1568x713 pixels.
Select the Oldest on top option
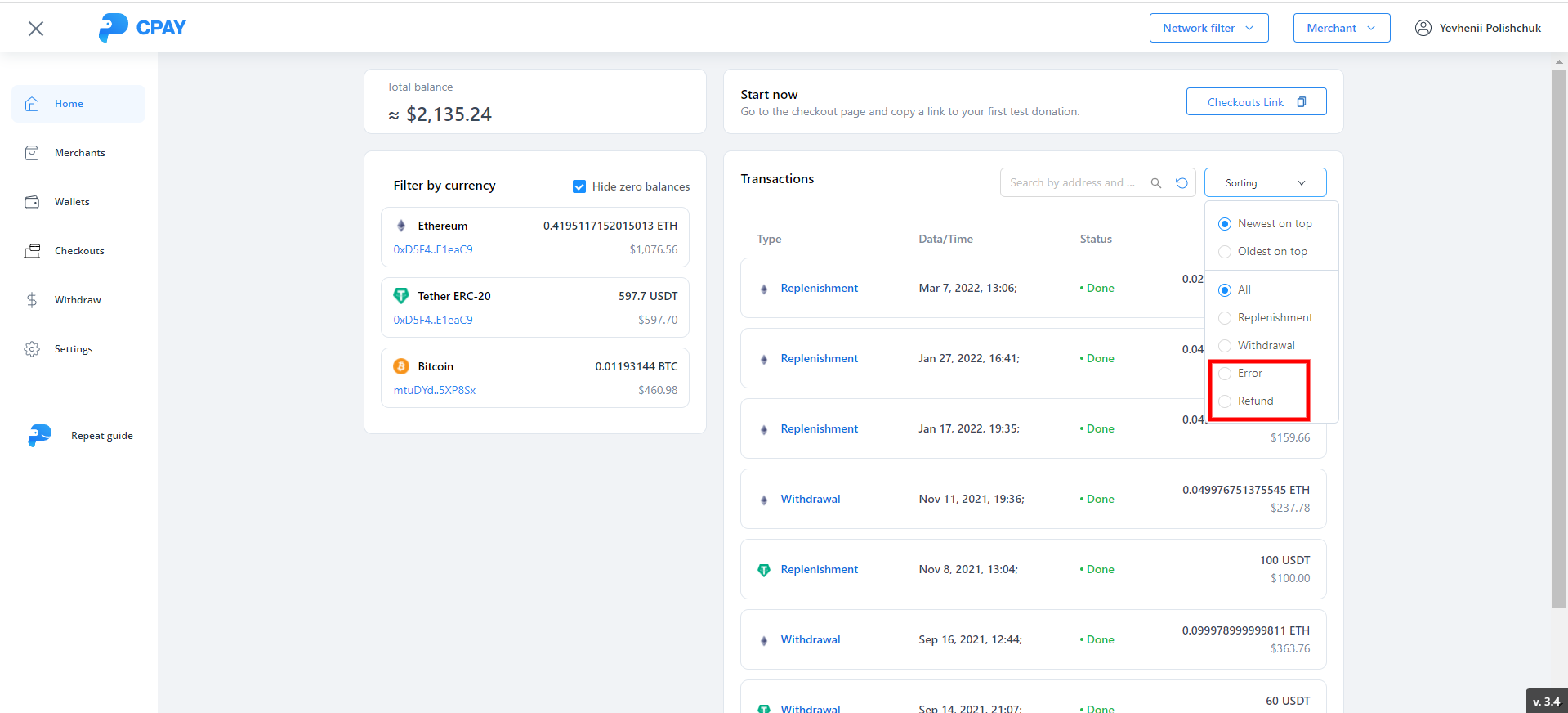pyautogui.click(x=1225, y=252)
